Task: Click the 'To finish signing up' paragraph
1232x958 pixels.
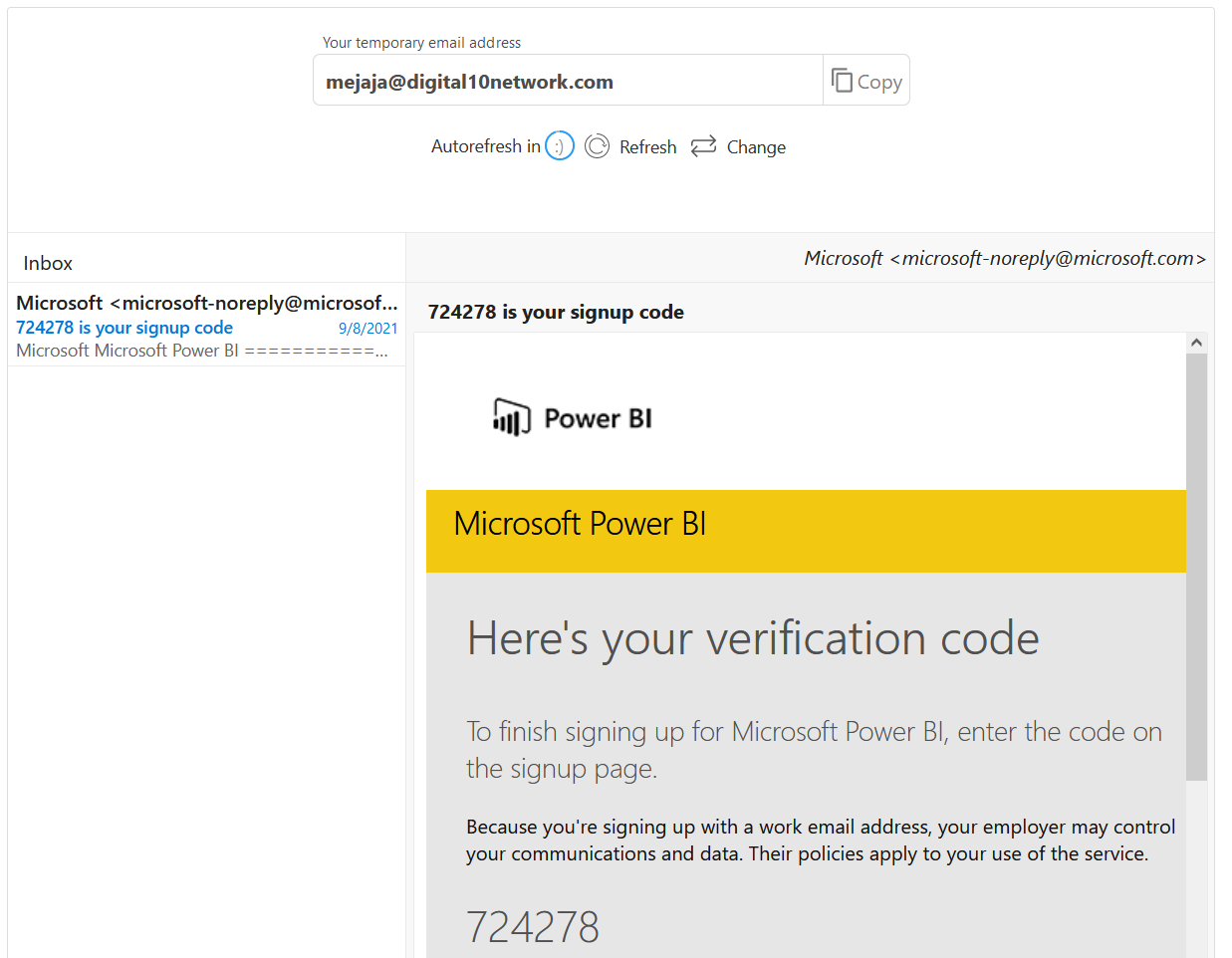Action: click(814, 750)
